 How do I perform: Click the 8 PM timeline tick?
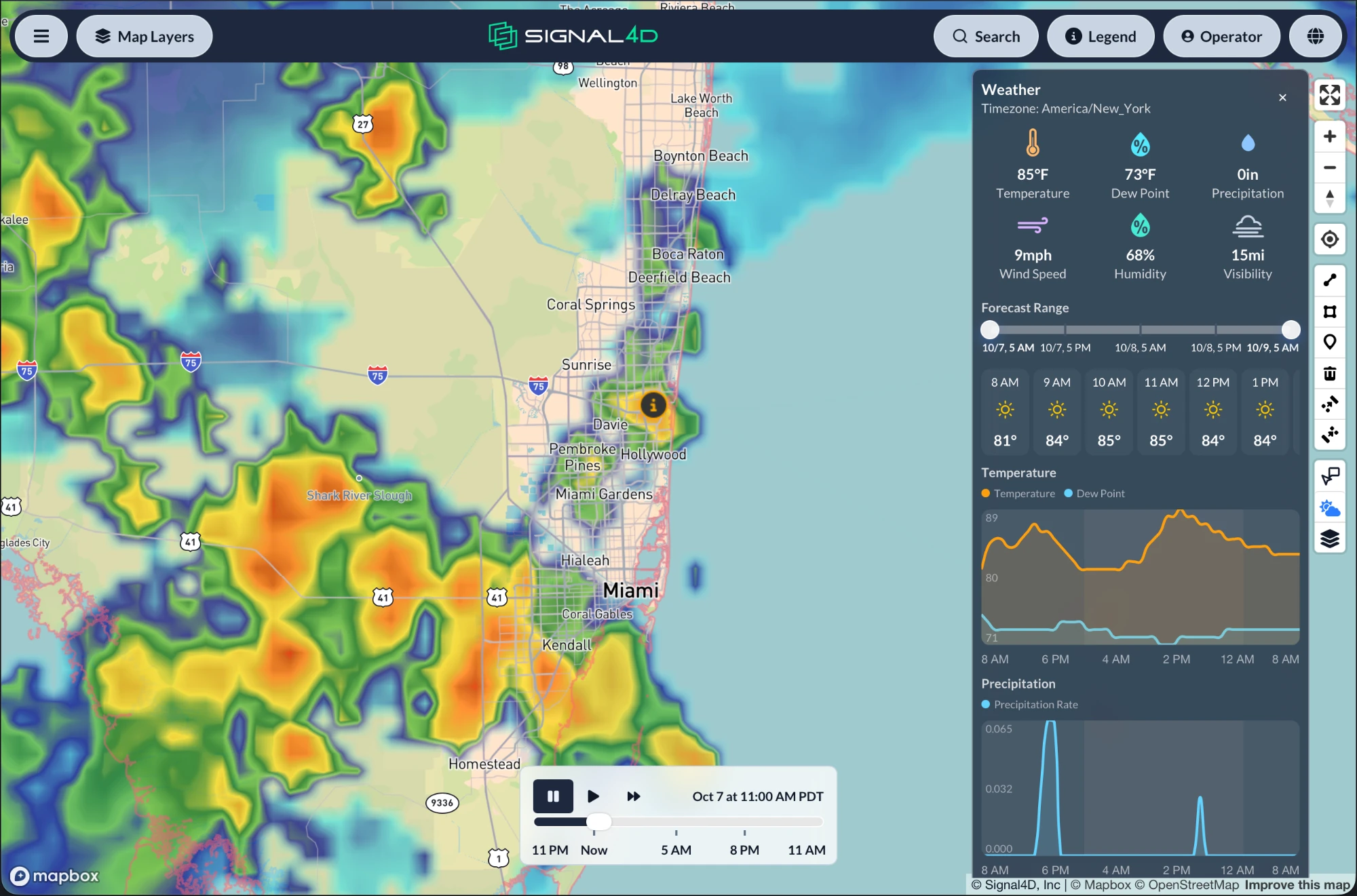tap(744, 850)
